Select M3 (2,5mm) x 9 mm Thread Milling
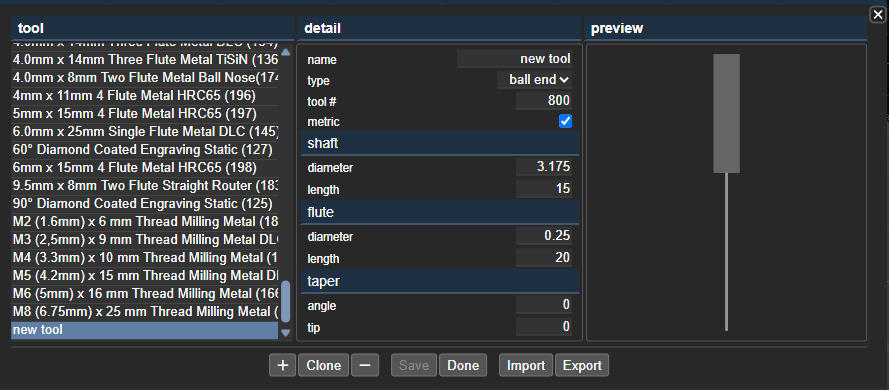The width and height of the screenshot is (889, 390). click(145, 240)
